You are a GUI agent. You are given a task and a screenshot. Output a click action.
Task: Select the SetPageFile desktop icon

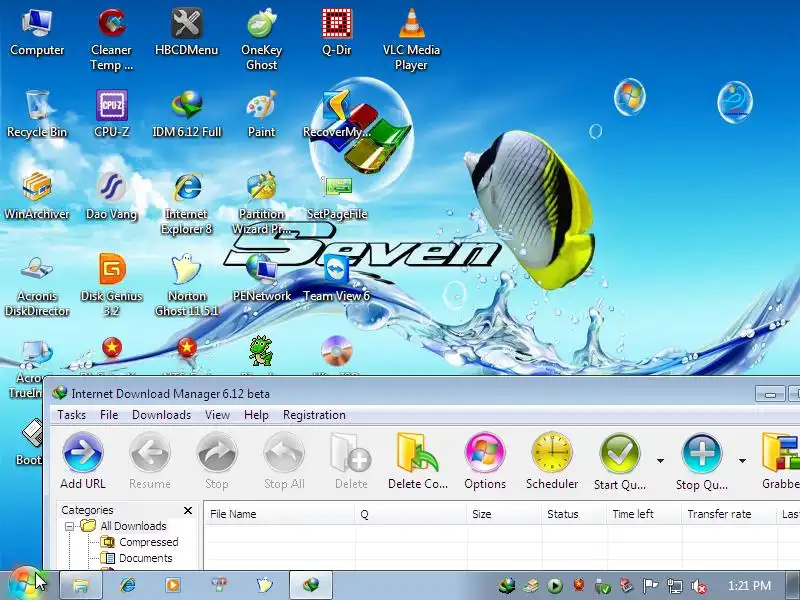[x=337, y=196]
